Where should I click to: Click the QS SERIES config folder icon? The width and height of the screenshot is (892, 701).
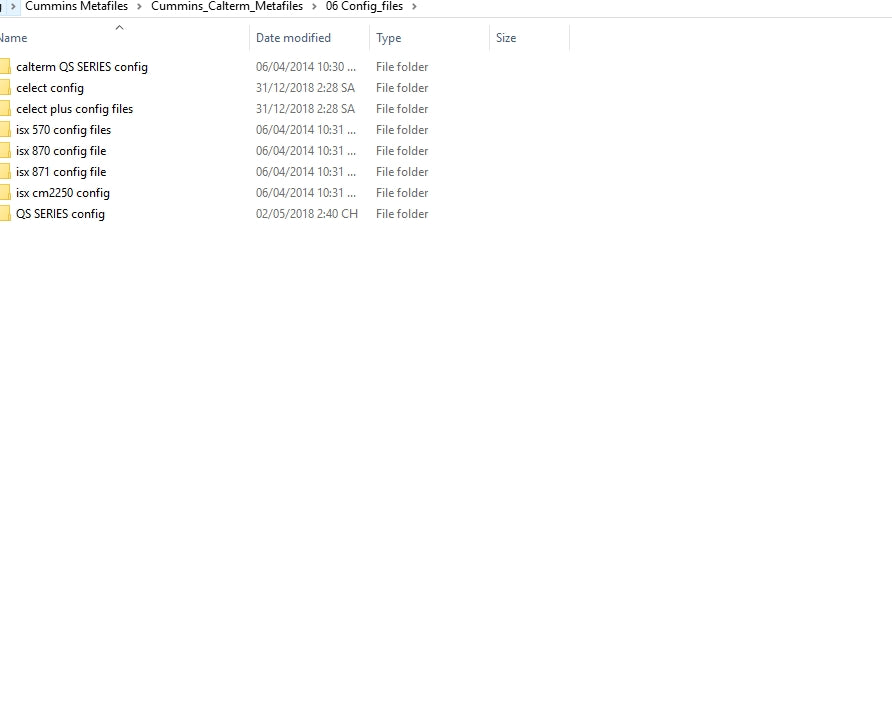8,213
